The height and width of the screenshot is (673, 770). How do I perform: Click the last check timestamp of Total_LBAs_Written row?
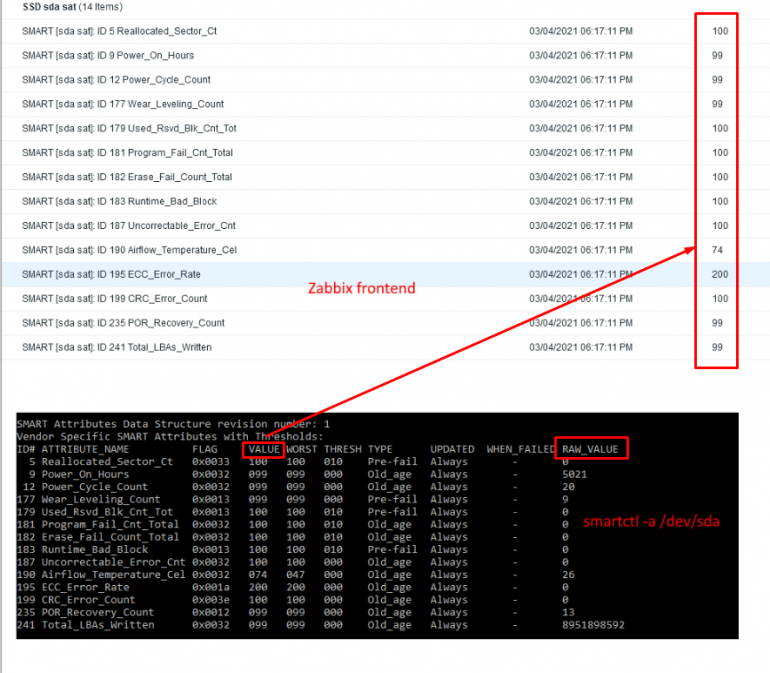[581, 347]
